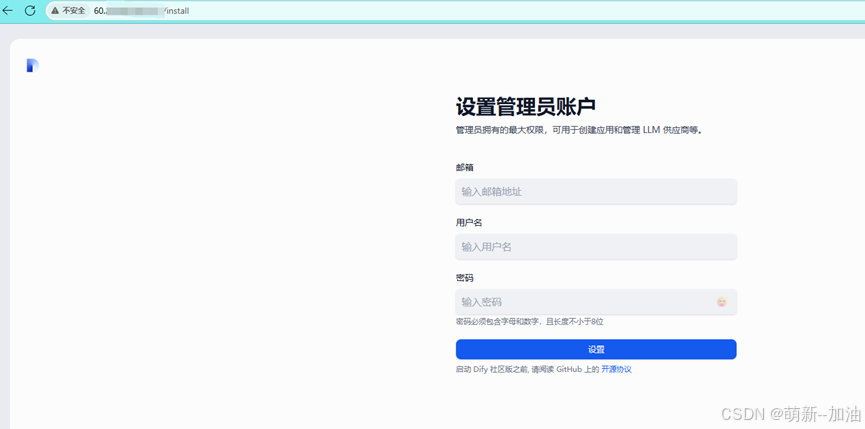Reload the page with the refresh icon
The image size is (865, 429).
[x=30, y=10]
